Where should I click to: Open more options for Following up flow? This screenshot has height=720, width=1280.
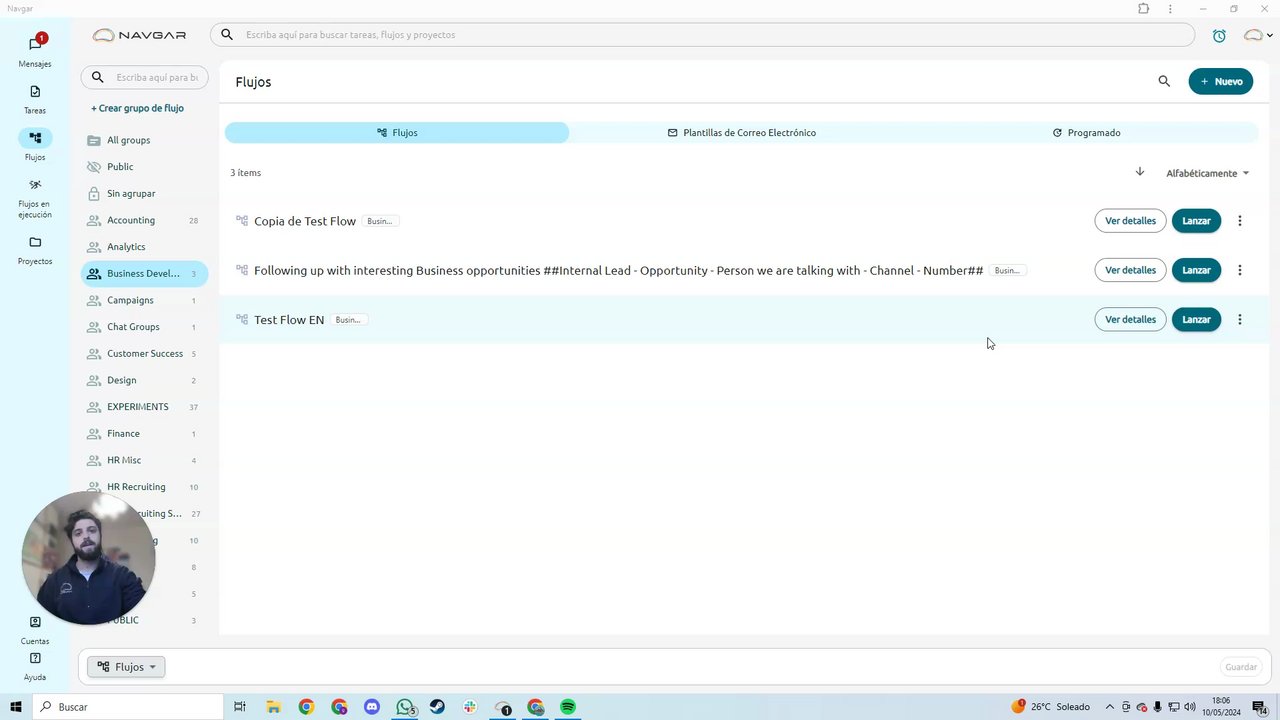[1240, 270]
